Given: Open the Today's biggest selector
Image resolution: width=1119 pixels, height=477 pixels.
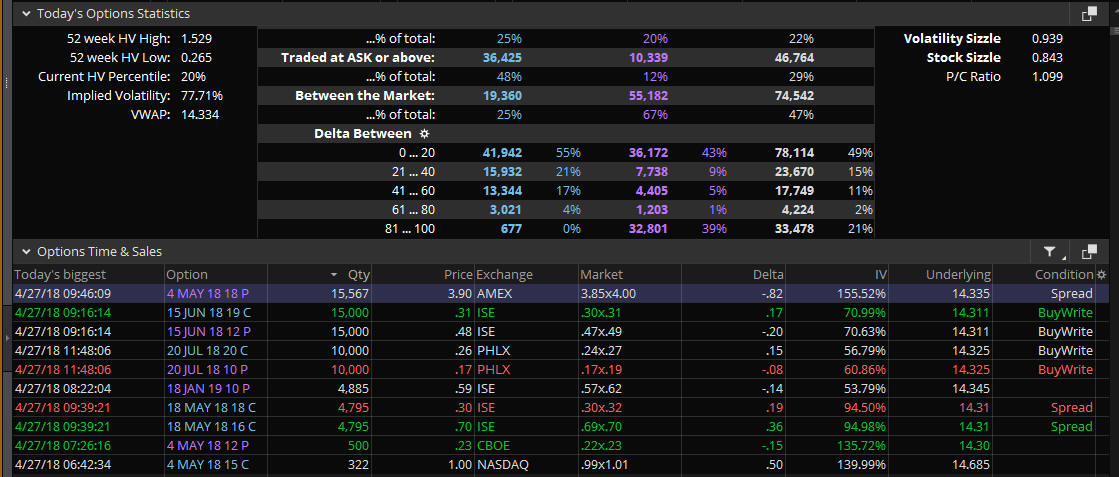Looking at the screenshot, I should (x=60, y=274).
